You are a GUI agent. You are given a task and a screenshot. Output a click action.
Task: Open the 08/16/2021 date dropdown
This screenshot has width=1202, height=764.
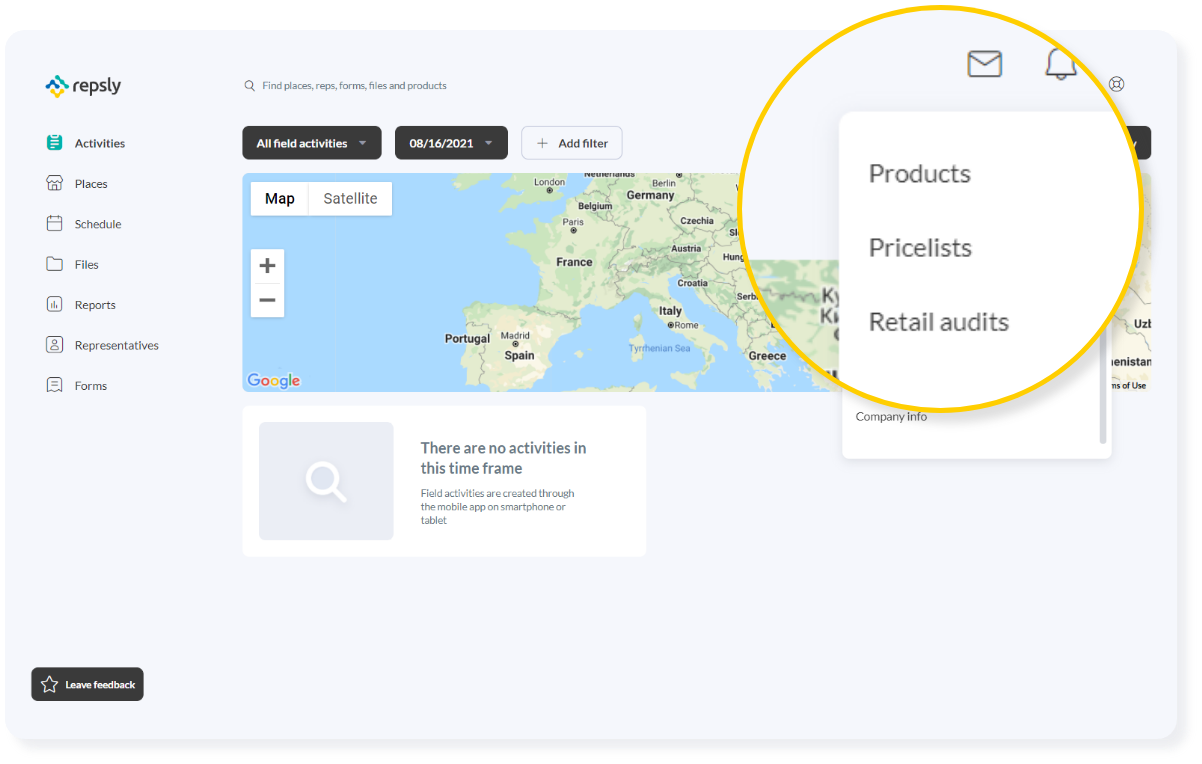tap(451, 143)
